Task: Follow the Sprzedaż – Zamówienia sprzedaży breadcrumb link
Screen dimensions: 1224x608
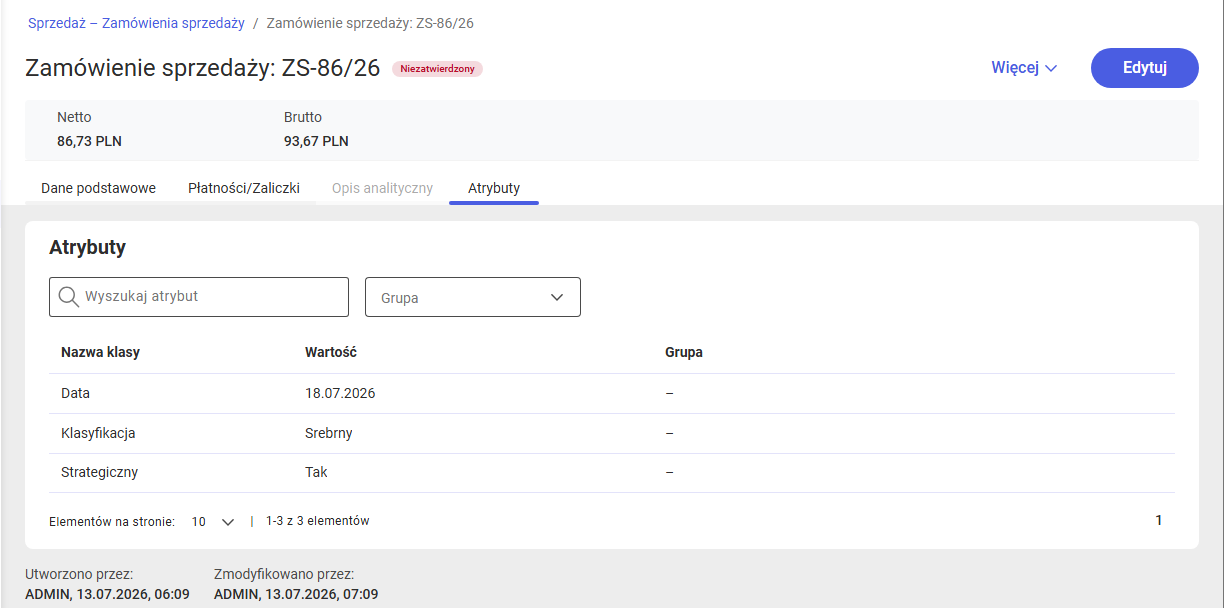Action: pyautogui.click(x=136, y=22)
